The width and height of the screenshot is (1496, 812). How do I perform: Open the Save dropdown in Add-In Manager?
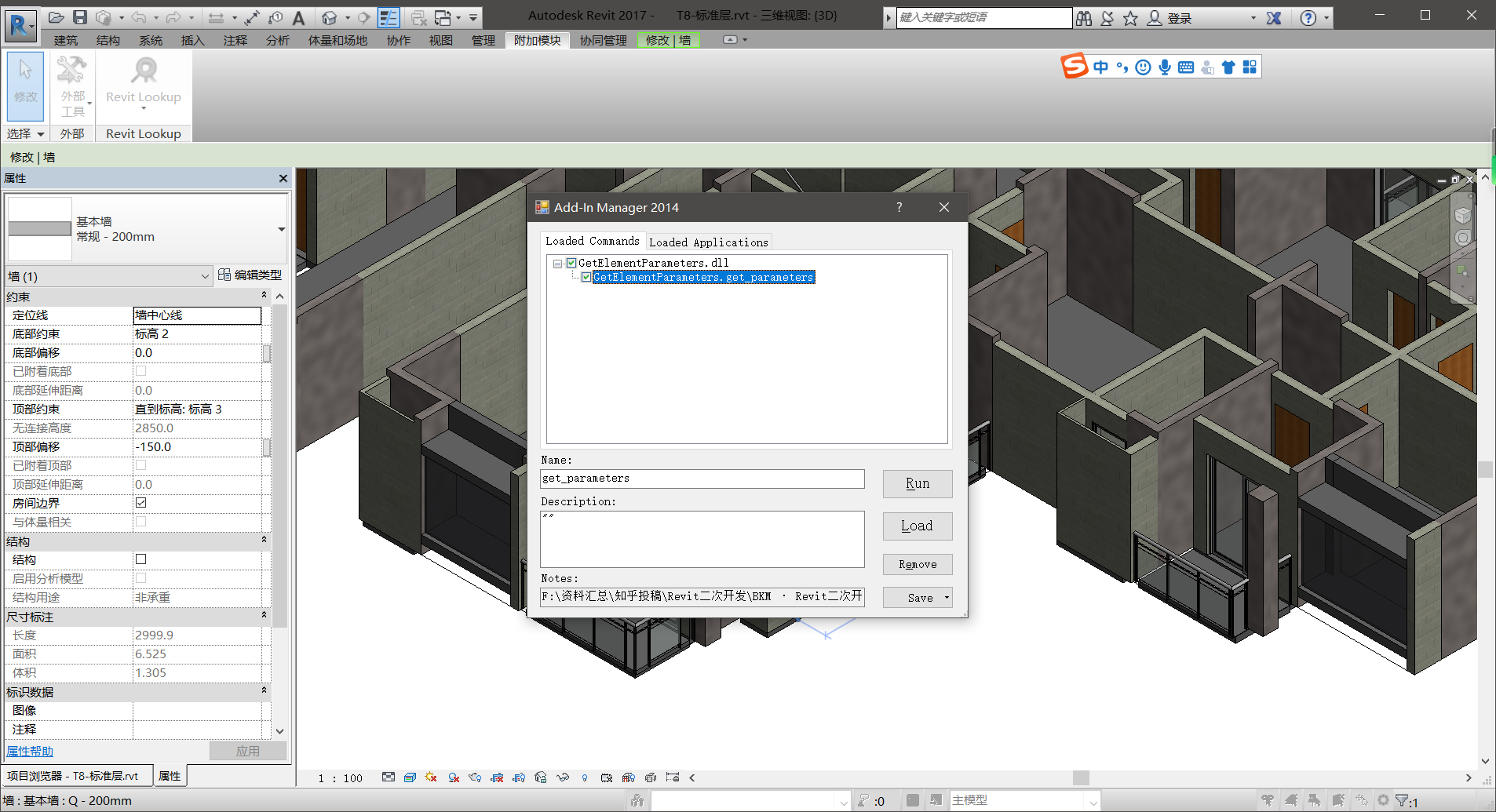point(947,598)
